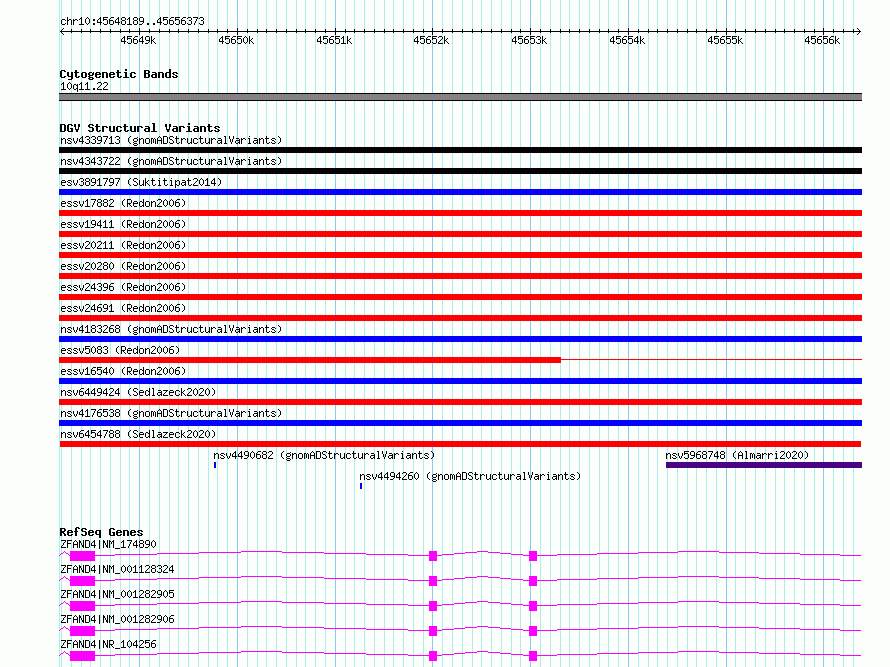This screenshot has width=890, height=667.
Task: Open the esv3891797 Suktitipat2014 label
Action: (141, 182)
